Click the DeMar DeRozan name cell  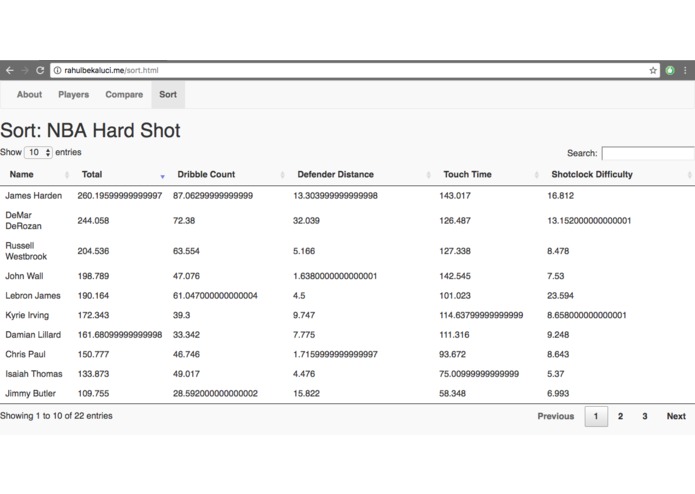23,221
